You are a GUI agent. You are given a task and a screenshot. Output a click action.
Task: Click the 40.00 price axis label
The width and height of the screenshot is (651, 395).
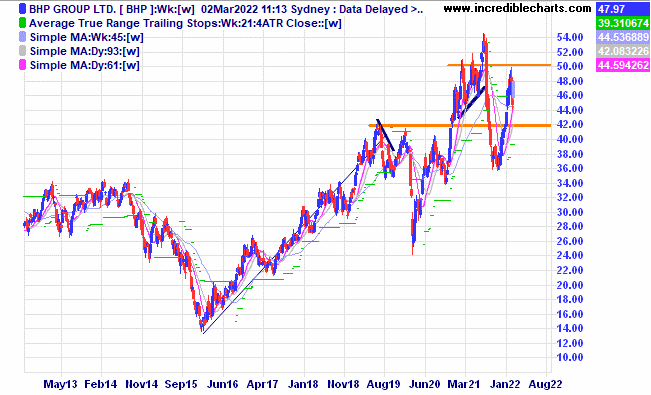[x=570, y=139]
